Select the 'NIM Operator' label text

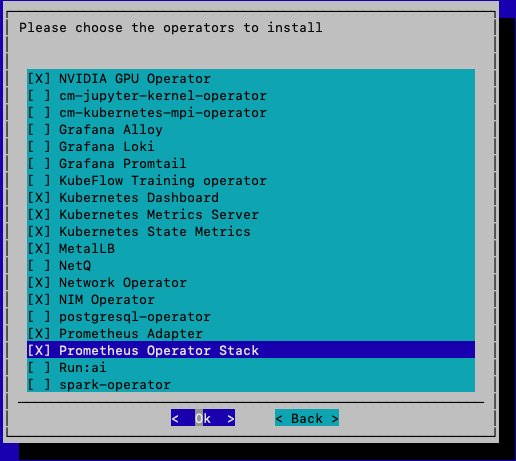tap(107, 300)
